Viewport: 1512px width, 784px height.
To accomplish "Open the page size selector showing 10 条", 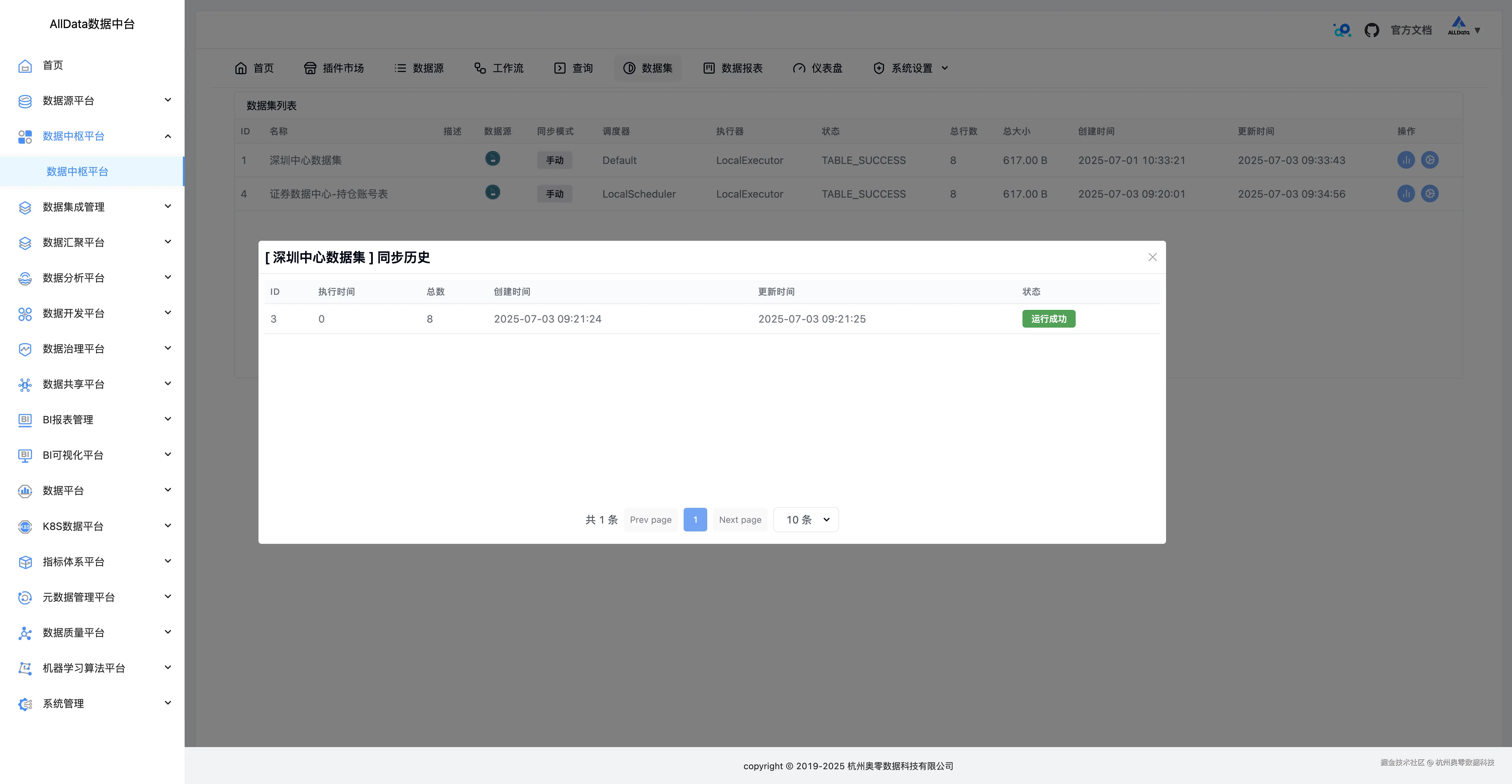I will pos(806,519).
